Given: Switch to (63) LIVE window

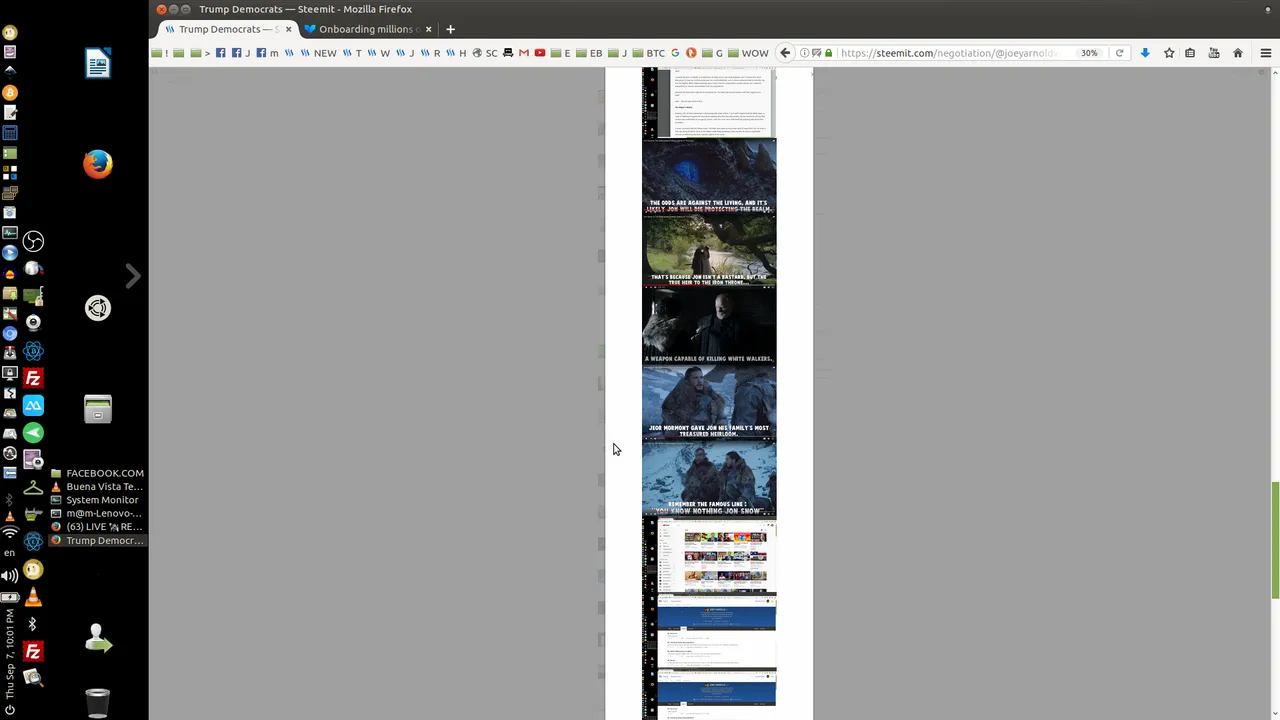Looking at the screenshot, I should click(x=97, y=527).
